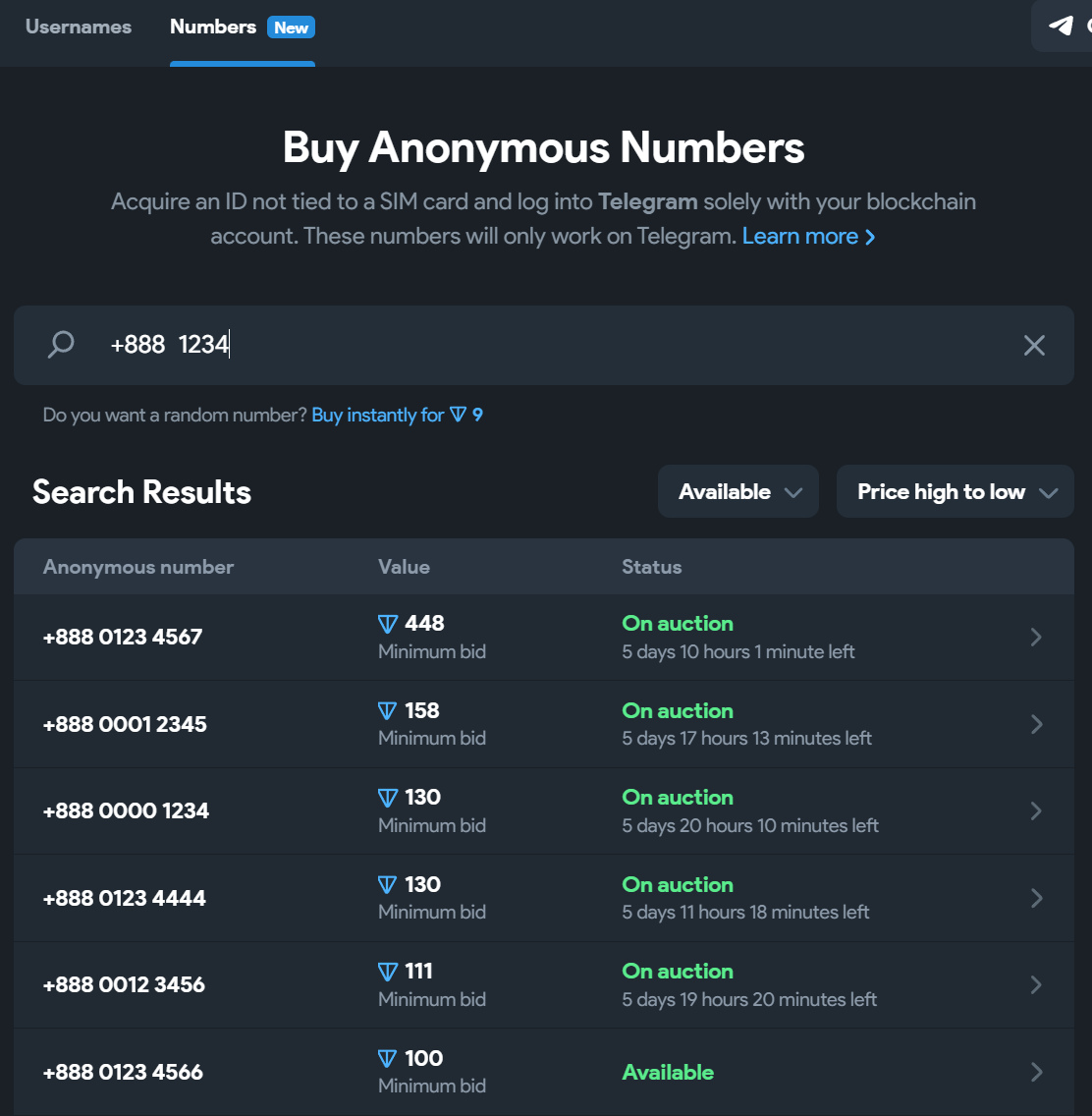
Task: Open number +888 0012 3456
Action: [x=124, y=985]
